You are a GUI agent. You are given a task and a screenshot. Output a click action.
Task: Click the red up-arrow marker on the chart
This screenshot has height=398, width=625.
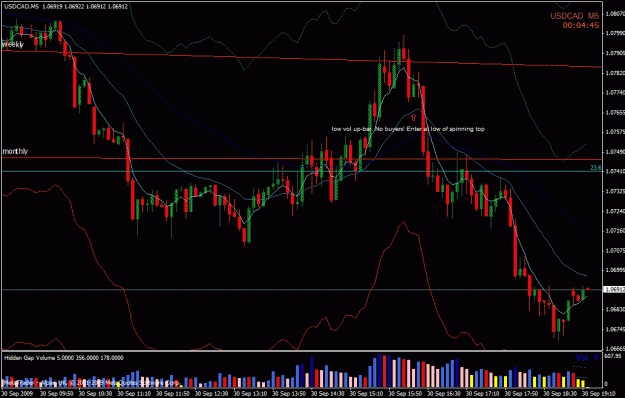pyautogui.click(x=413, y=118)
